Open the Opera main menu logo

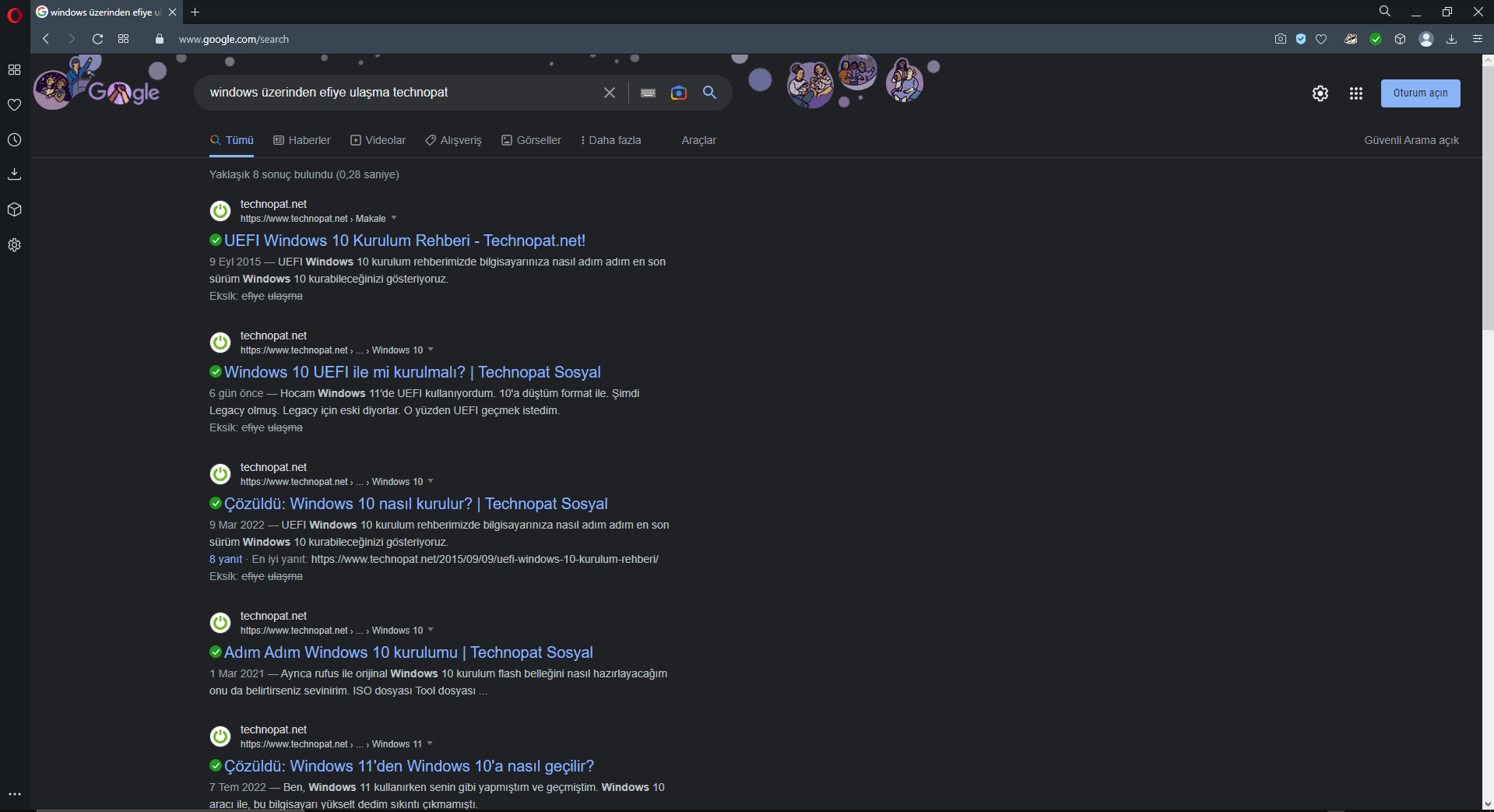14,15
